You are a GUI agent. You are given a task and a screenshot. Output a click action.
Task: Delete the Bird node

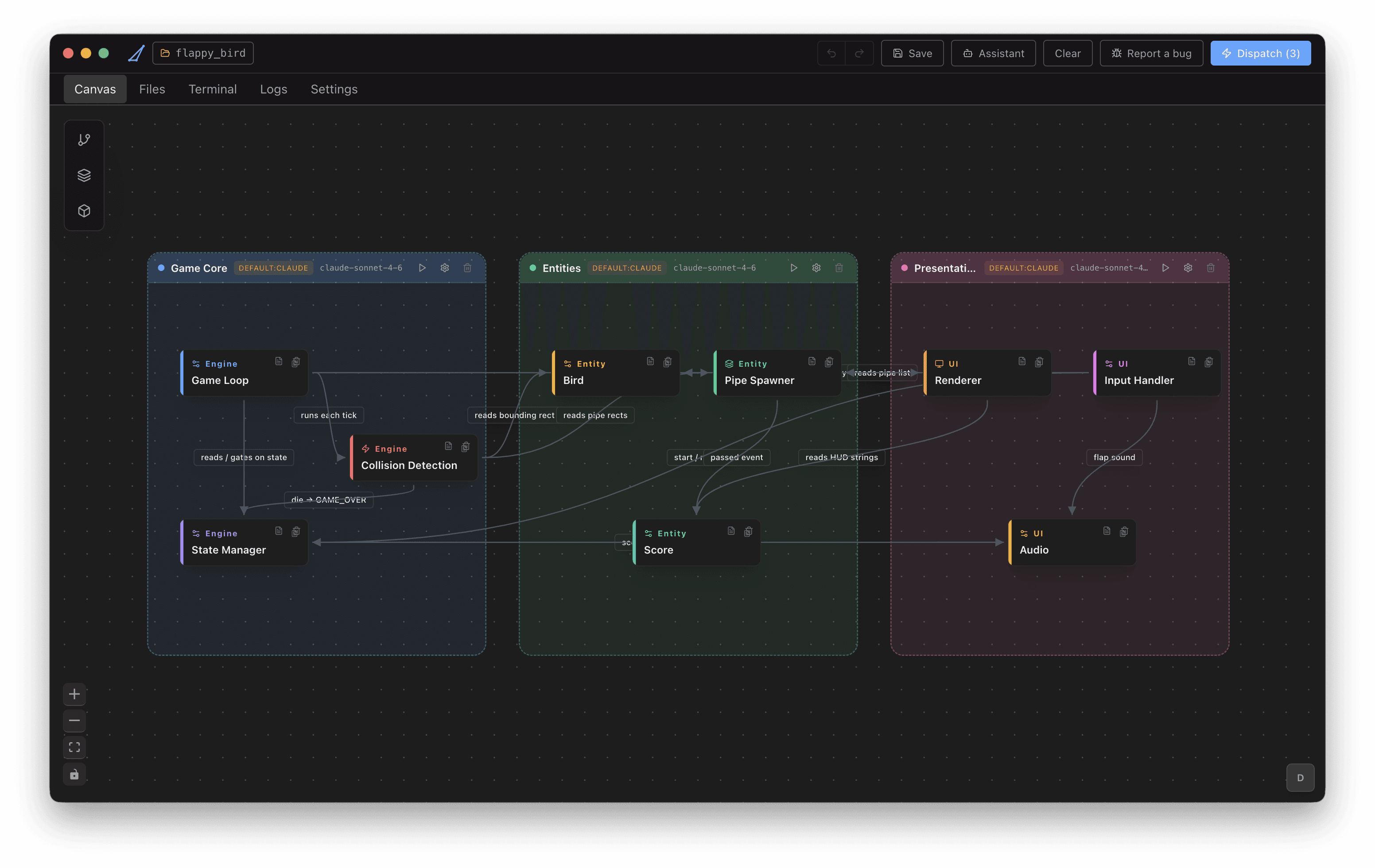coord(668,362)
